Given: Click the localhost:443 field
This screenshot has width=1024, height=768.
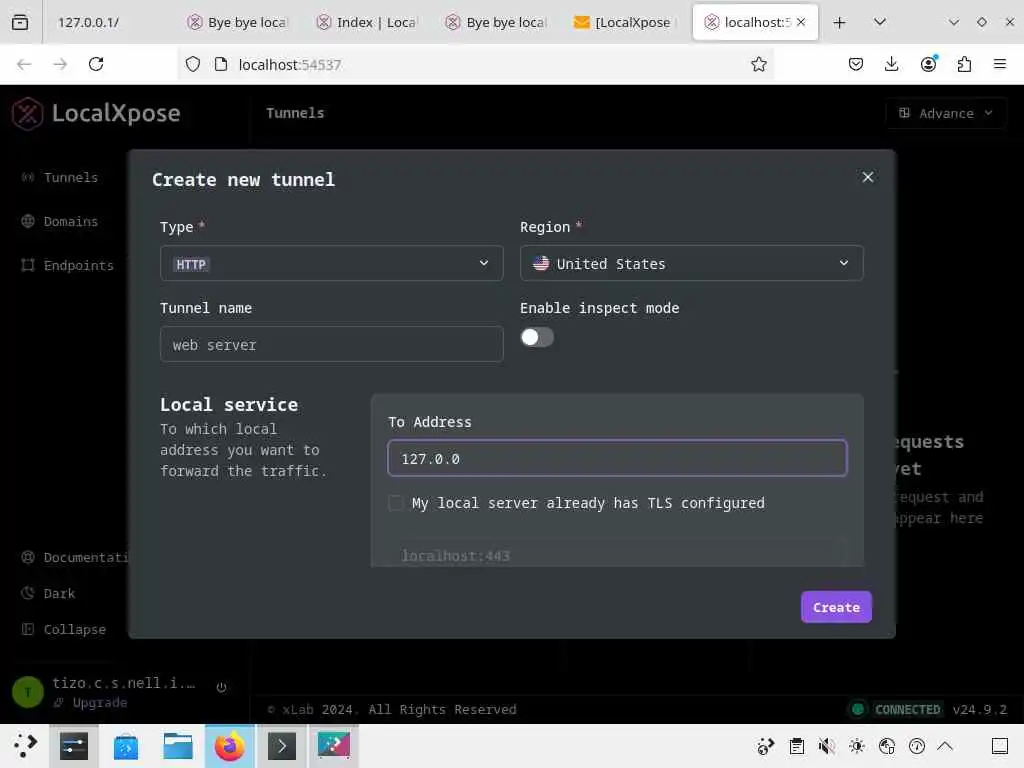Looking at the screenshot, I should pos(617,555).
